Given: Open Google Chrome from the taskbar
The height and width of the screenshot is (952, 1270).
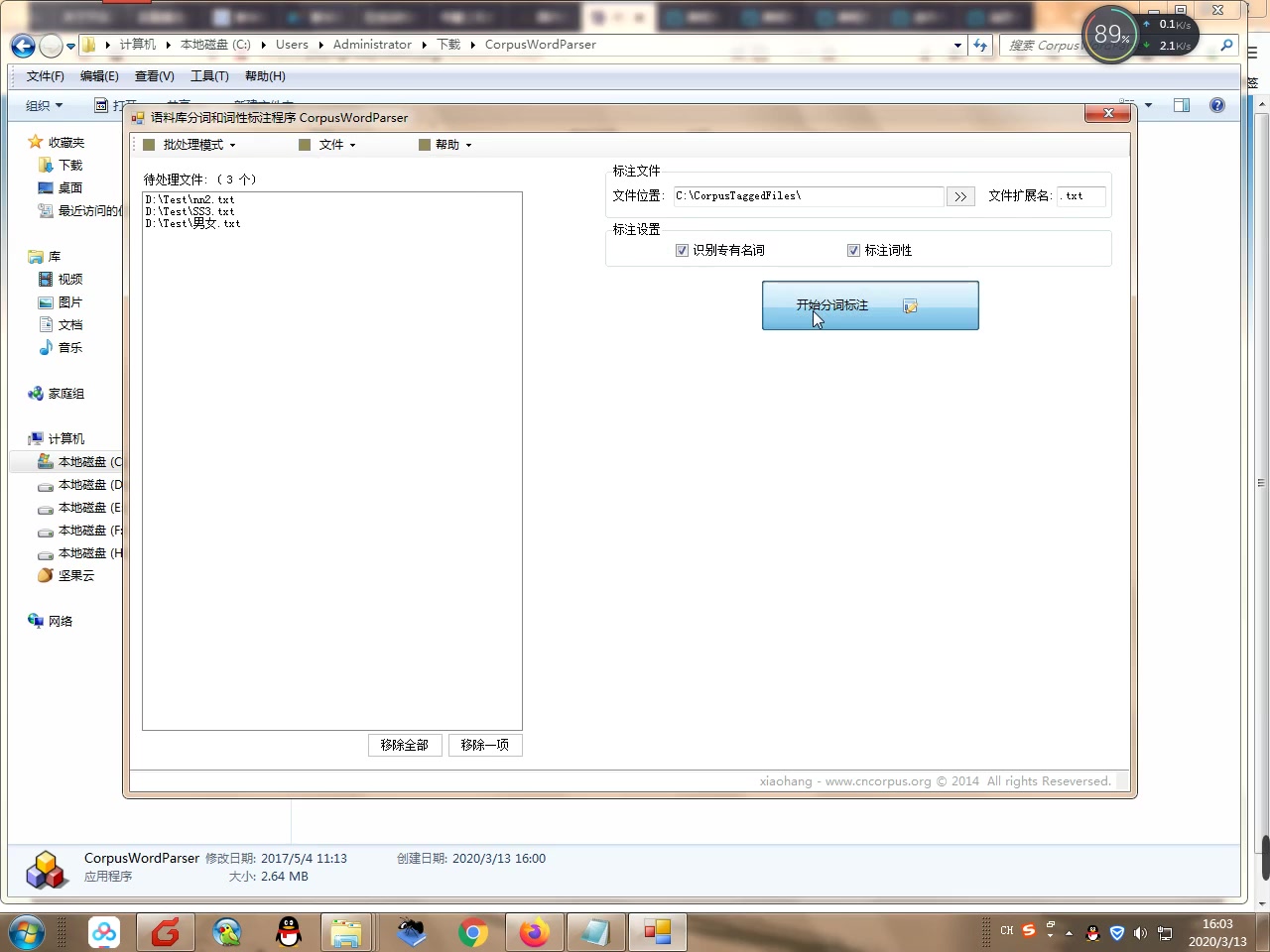Looking at the screenshot, I should [473, 932].
